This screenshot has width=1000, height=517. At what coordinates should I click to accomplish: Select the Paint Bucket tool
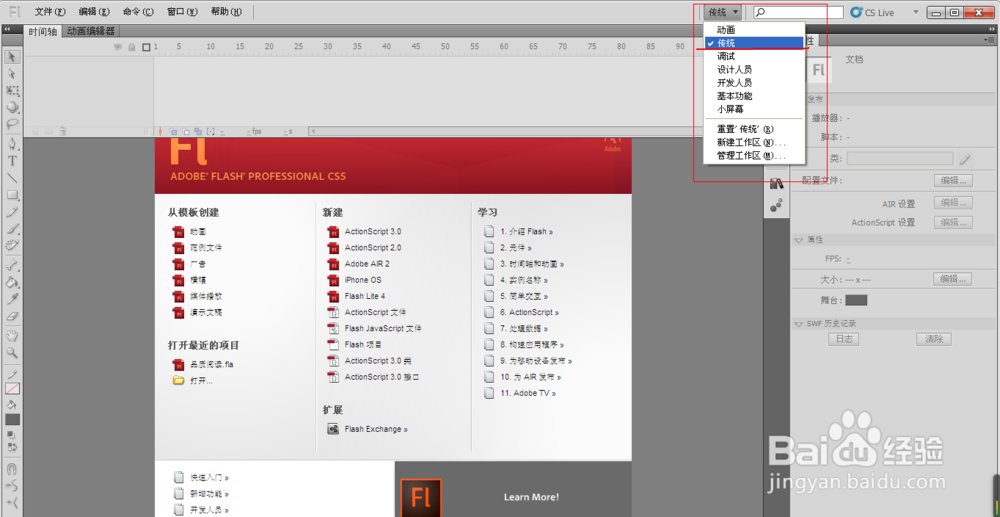point(12,281)
